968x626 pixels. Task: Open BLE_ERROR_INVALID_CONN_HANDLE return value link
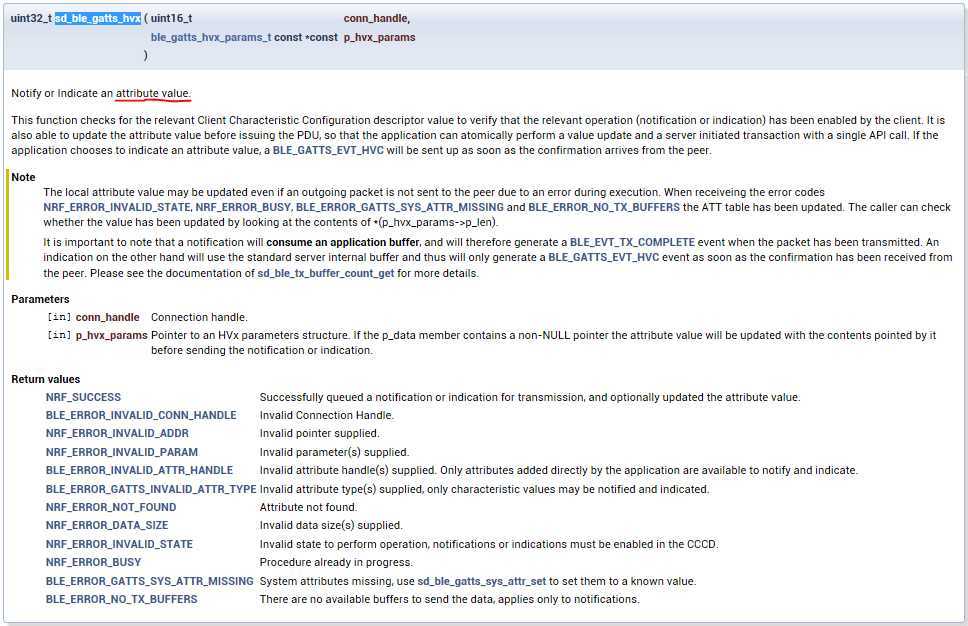click(x=141, y=415)
